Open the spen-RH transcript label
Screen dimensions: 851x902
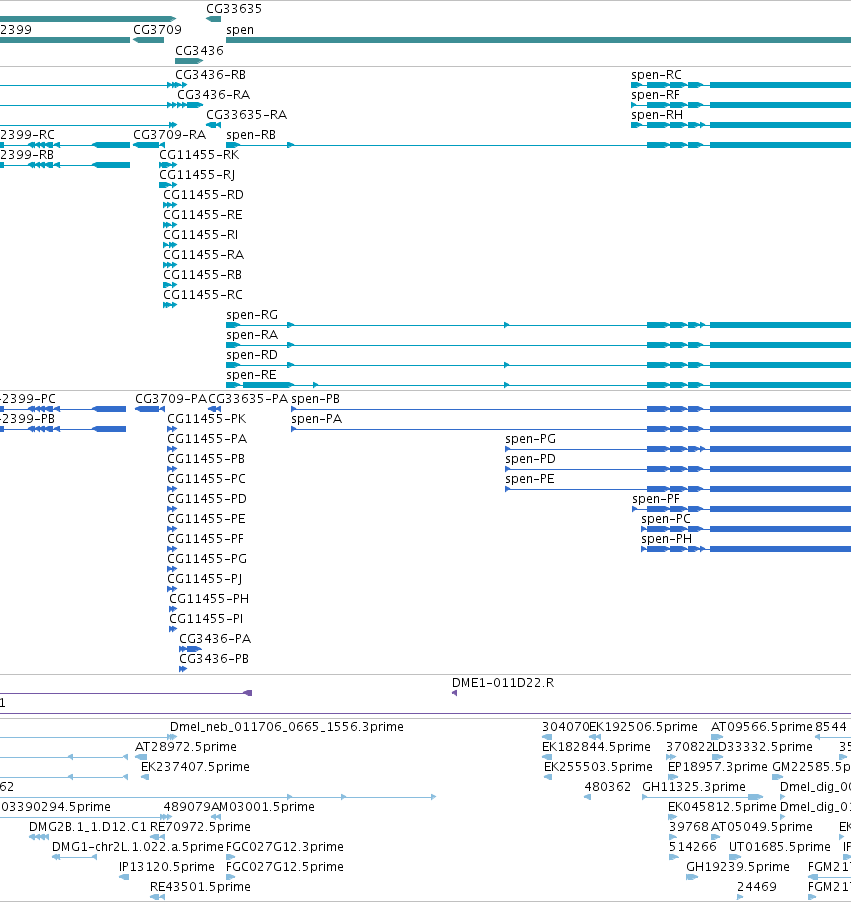coord(657,115)
